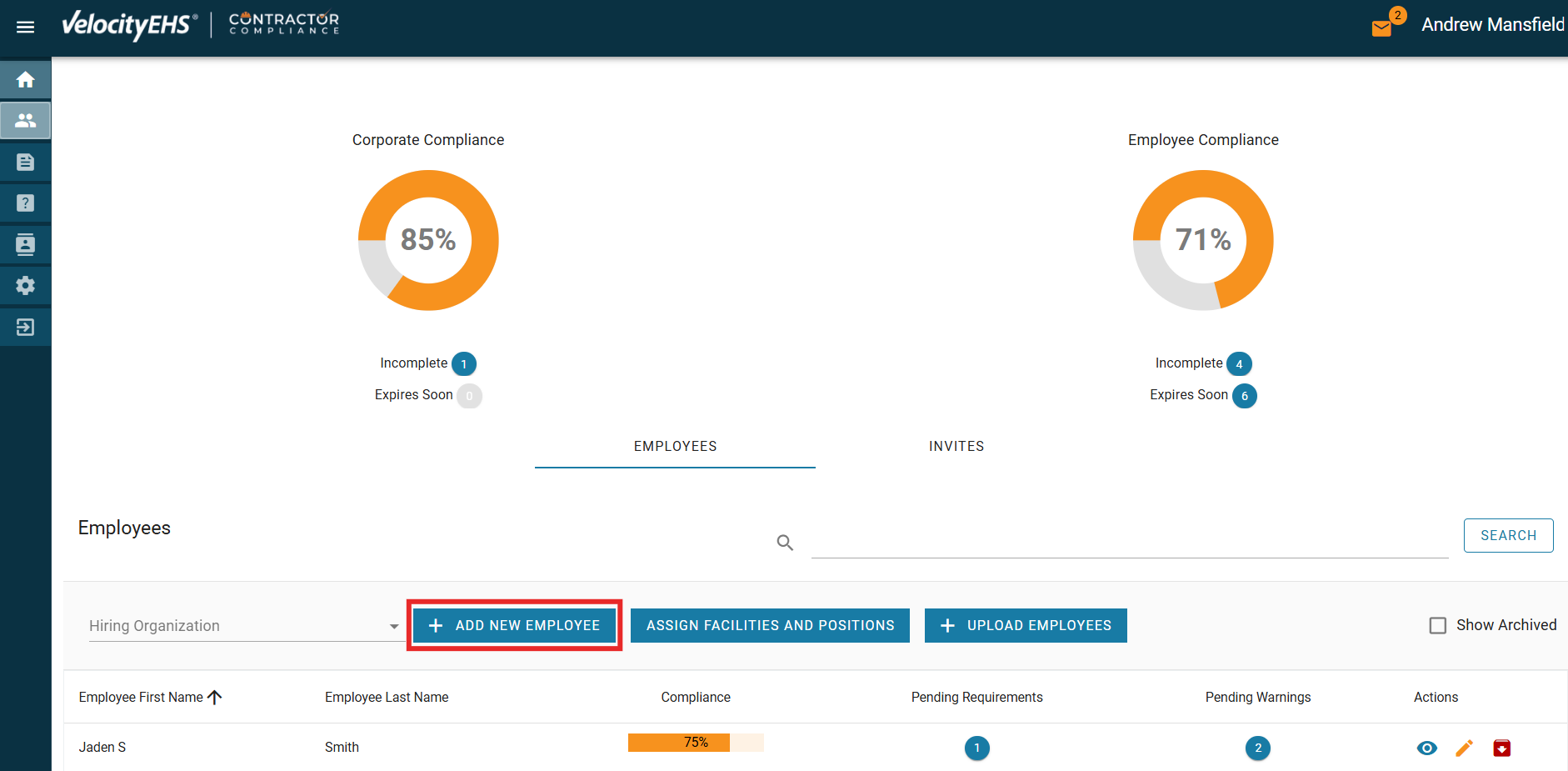The width and height of the screenshot is (1568, 771).
Task: Open the Employees sidebar icon
Action: (x=25, y=121)
